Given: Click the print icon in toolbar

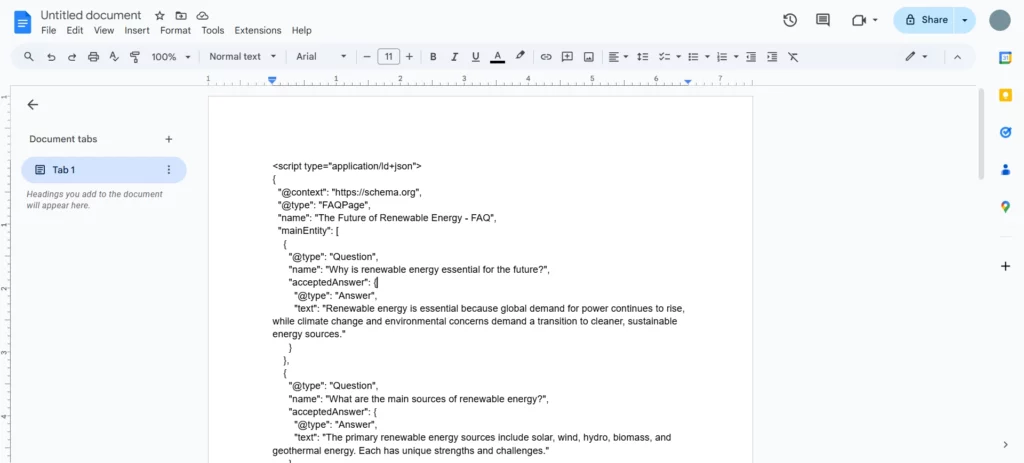Looking at the screenshot, I should point(93,57).
